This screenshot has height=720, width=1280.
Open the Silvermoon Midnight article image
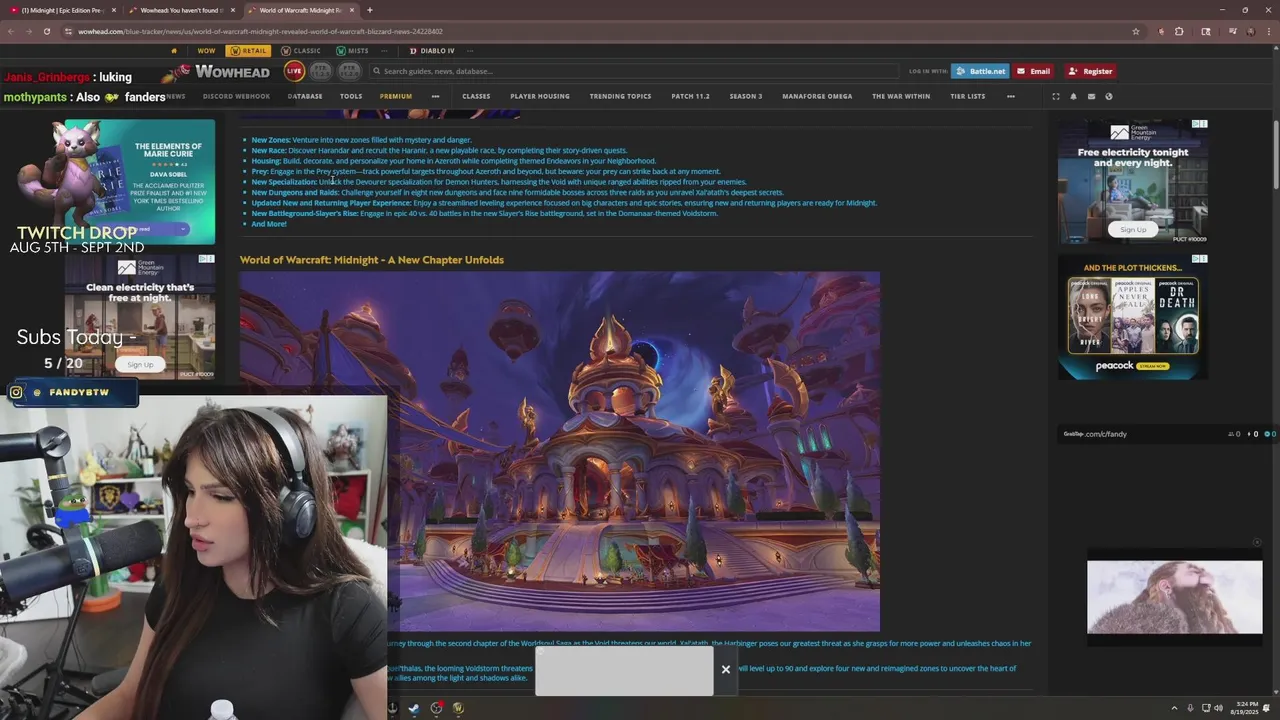click(560, 451)
